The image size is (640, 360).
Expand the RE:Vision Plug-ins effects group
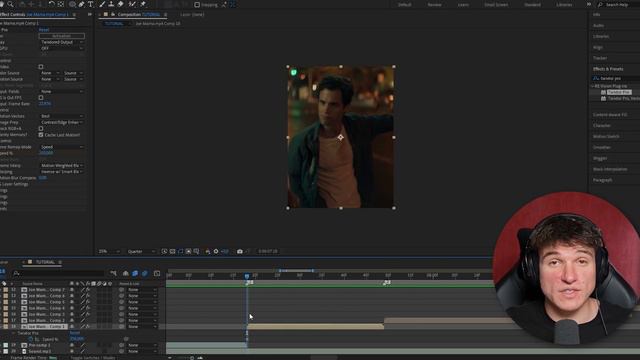tap(593, 86)
